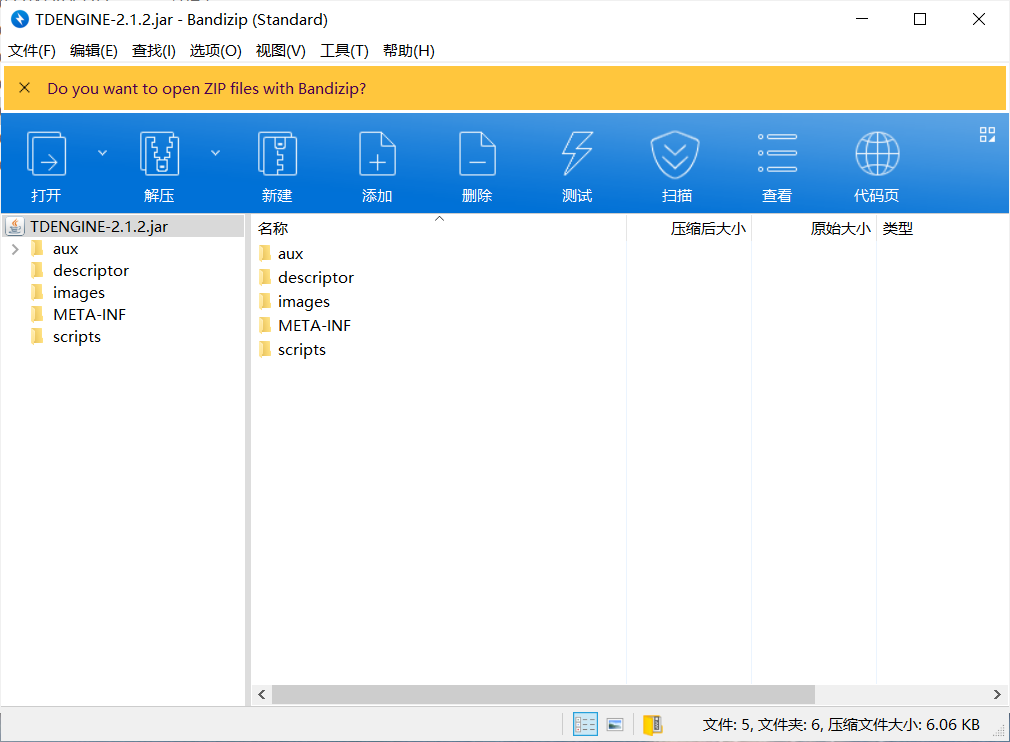Open the dropdown arrow next to 解压

[216, 153]
